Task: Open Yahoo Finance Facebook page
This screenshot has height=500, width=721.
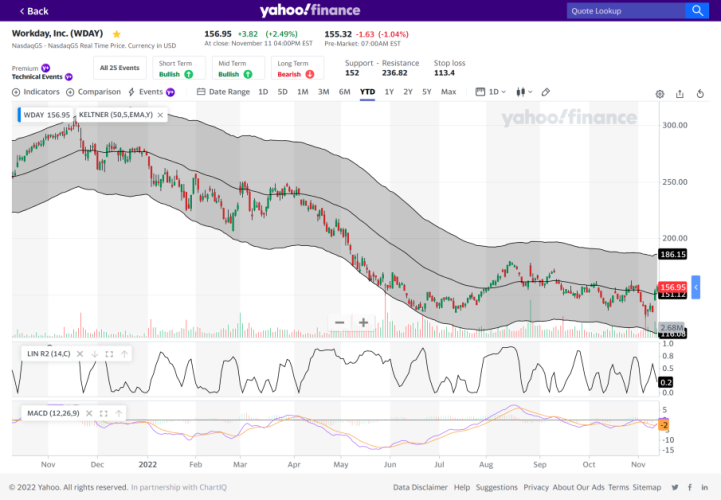Action: (x=690, y=487)
